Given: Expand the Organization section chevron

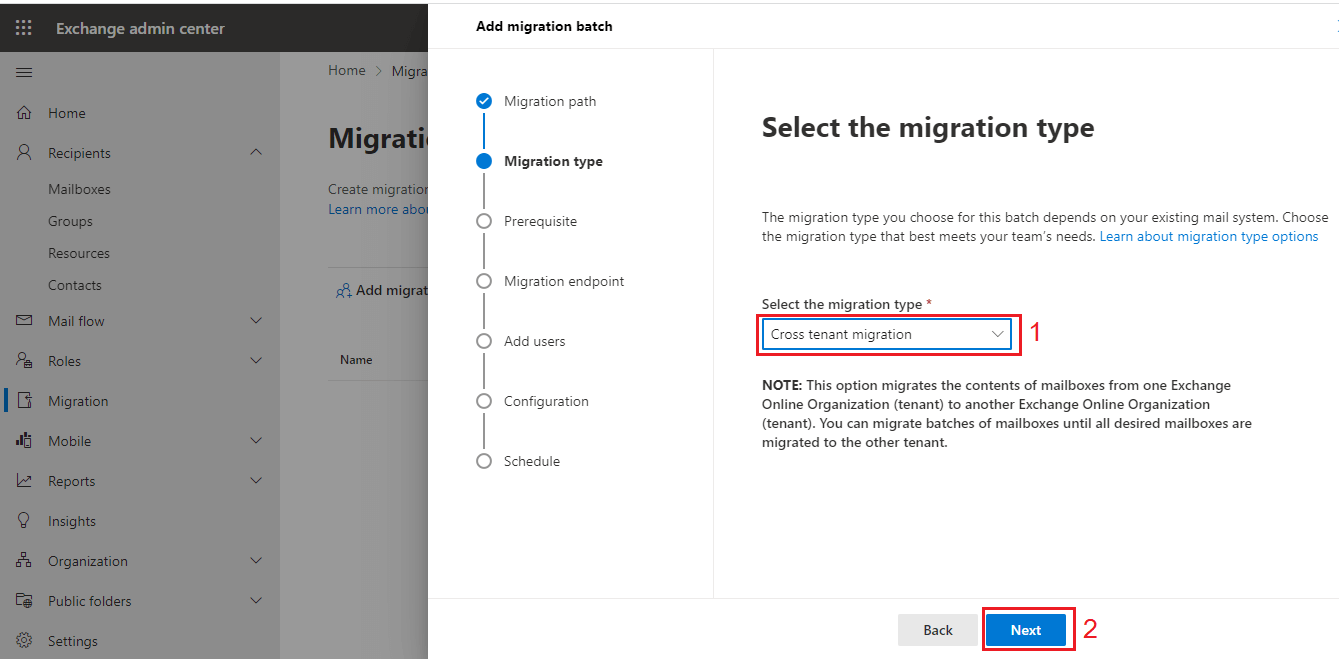Looking at the screenshot, I should click(x=256, y=561).
